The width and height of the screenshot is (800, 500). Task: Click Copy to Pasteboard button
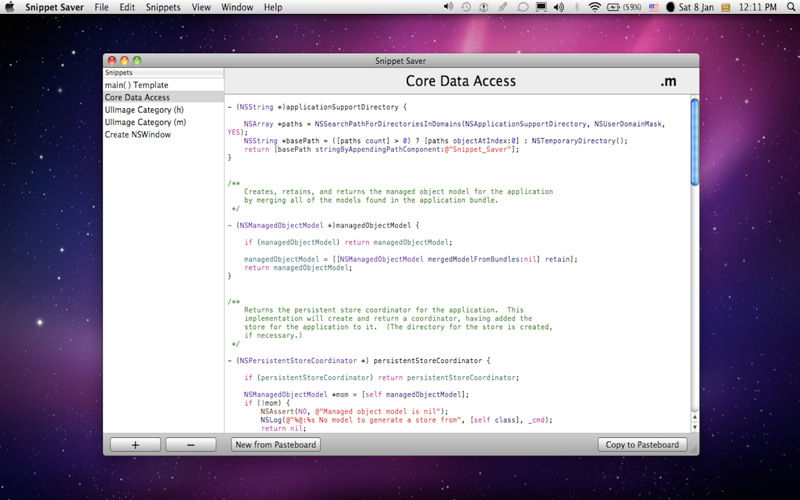tap(642, 444)
